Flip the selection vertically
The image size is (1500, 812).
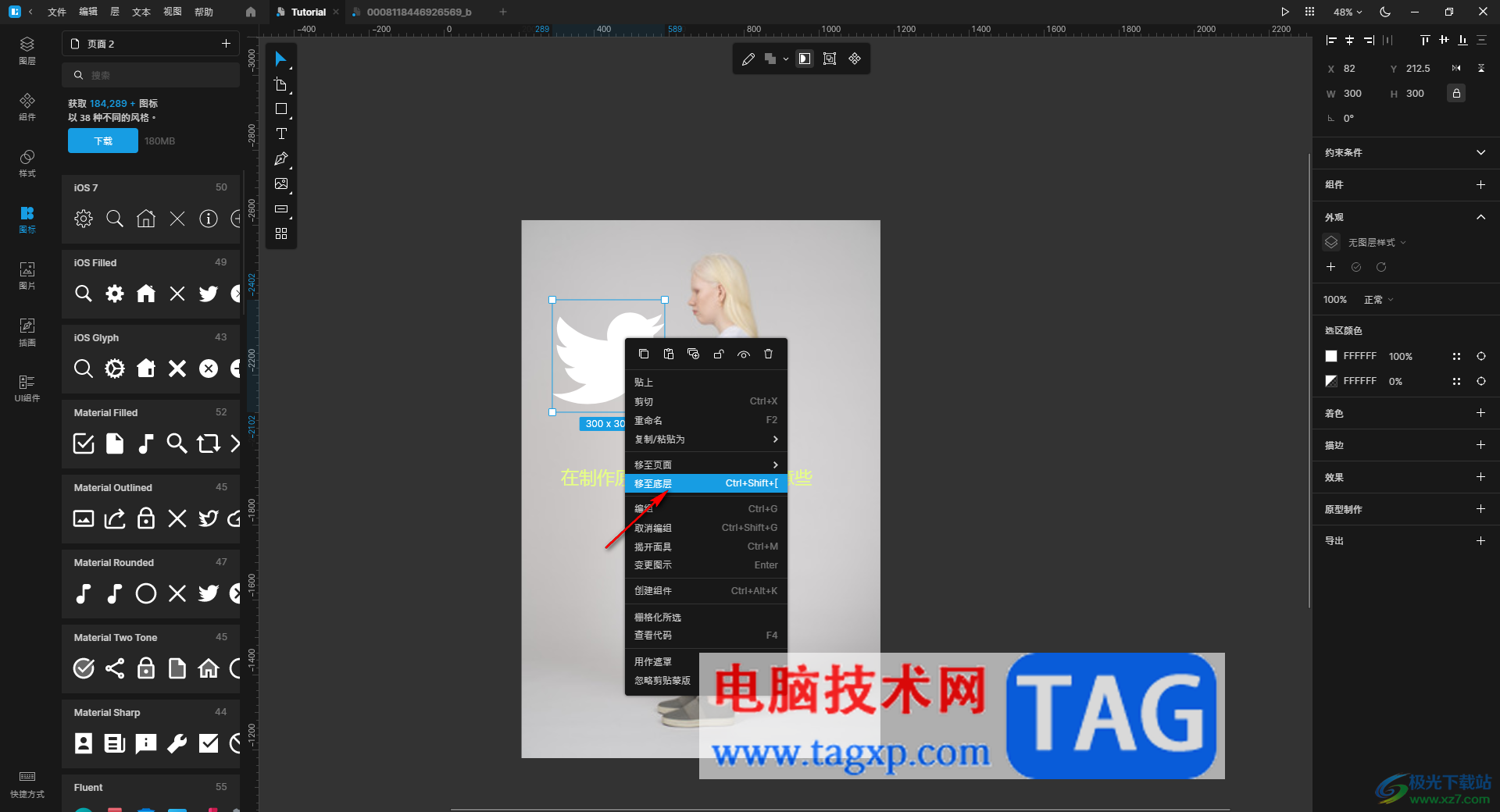pos(1481,69)
